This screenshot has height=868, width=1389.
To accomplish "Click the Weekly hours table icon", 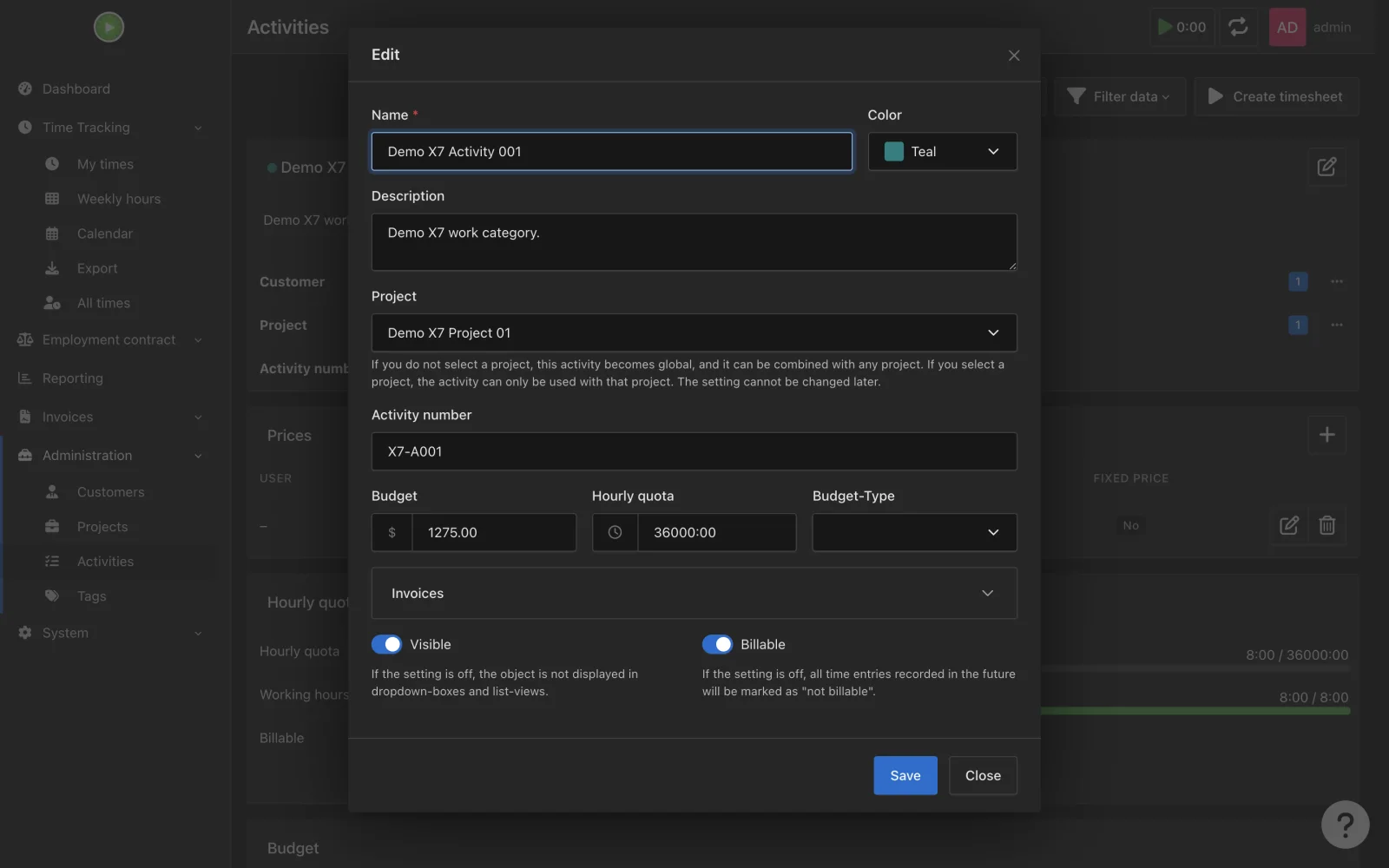I will click(x=52, y=199).
